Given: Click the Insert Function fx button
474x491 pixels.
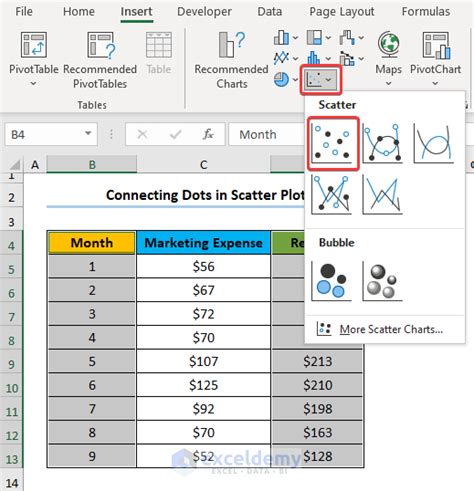Looking at the screenshot, I should [208, 134].
